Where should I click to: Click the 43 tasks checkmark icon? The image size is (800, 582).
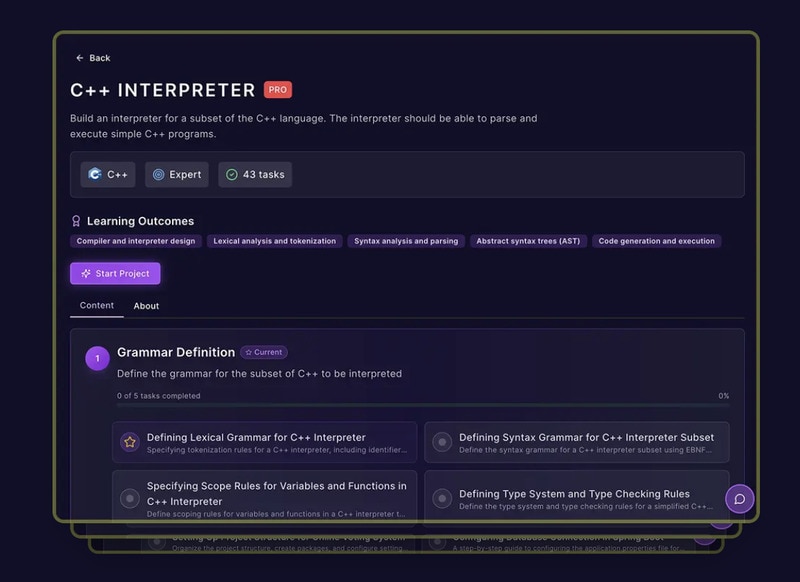(x=232, y=174)
